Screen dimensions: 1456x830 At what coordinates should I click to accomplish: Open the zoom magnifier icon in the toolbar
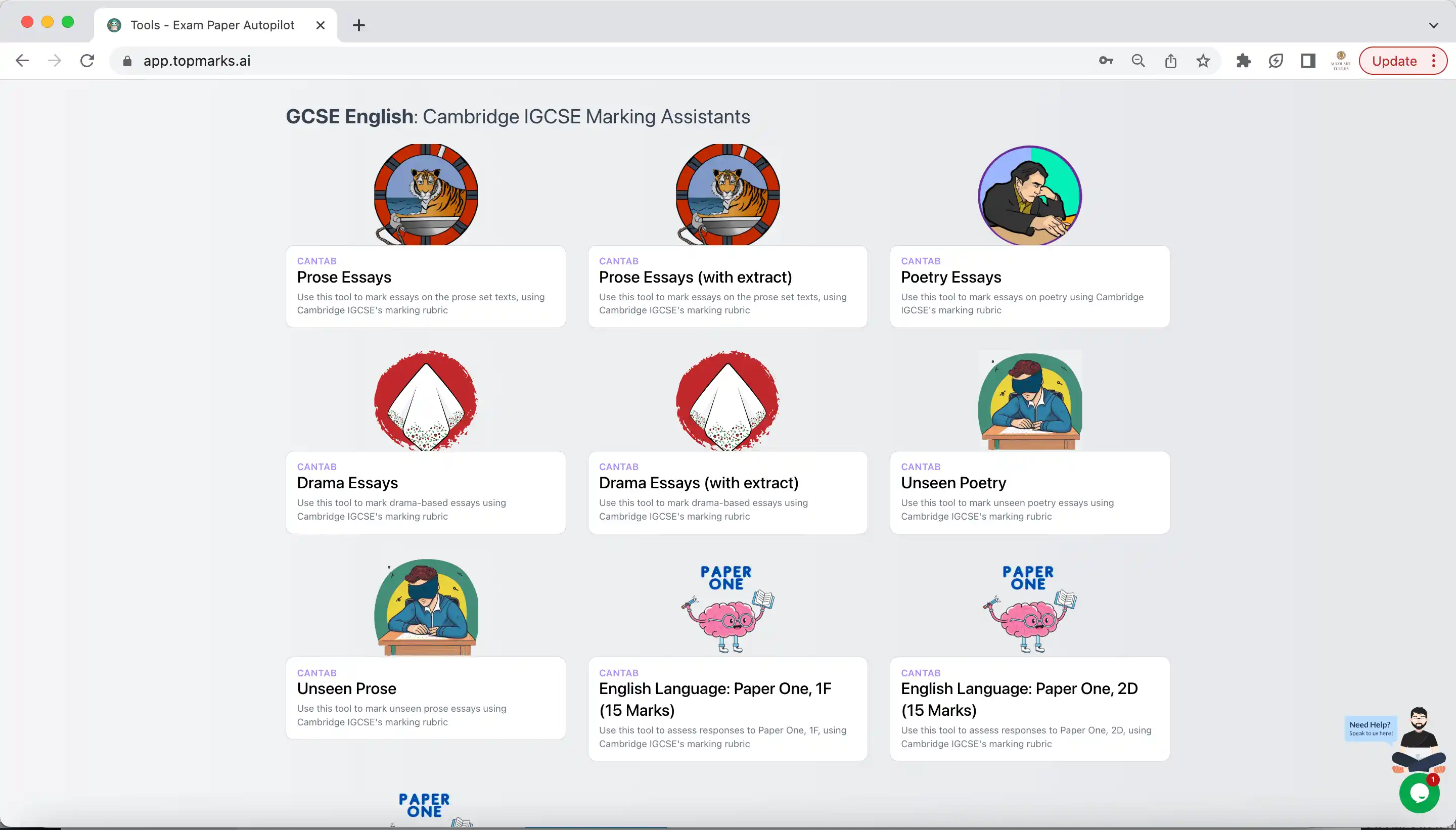[1138, 61]
